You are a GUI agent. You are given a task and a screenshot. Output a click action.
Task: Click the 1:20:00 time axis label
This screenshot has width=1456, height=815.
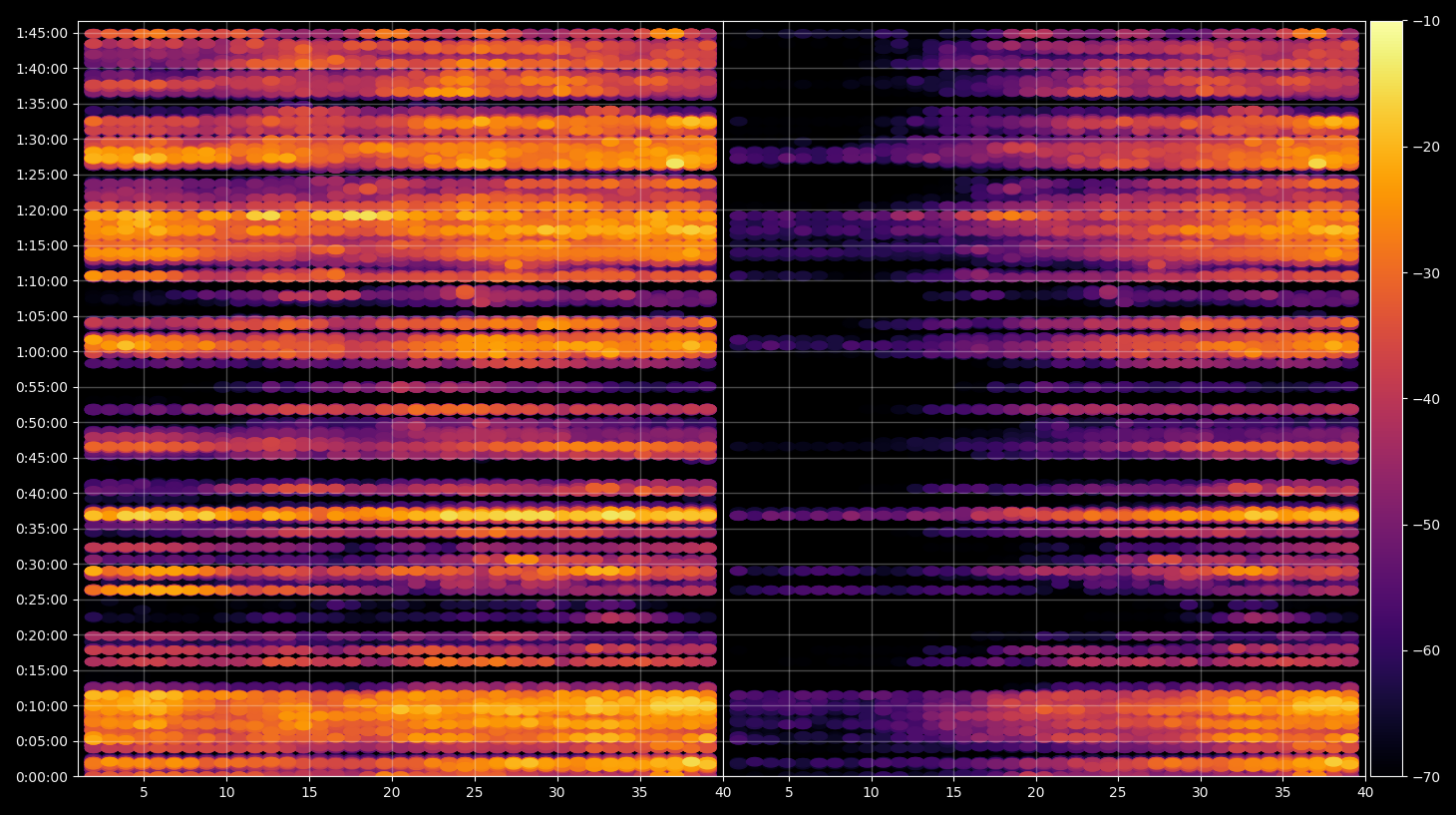coord(42,210)
